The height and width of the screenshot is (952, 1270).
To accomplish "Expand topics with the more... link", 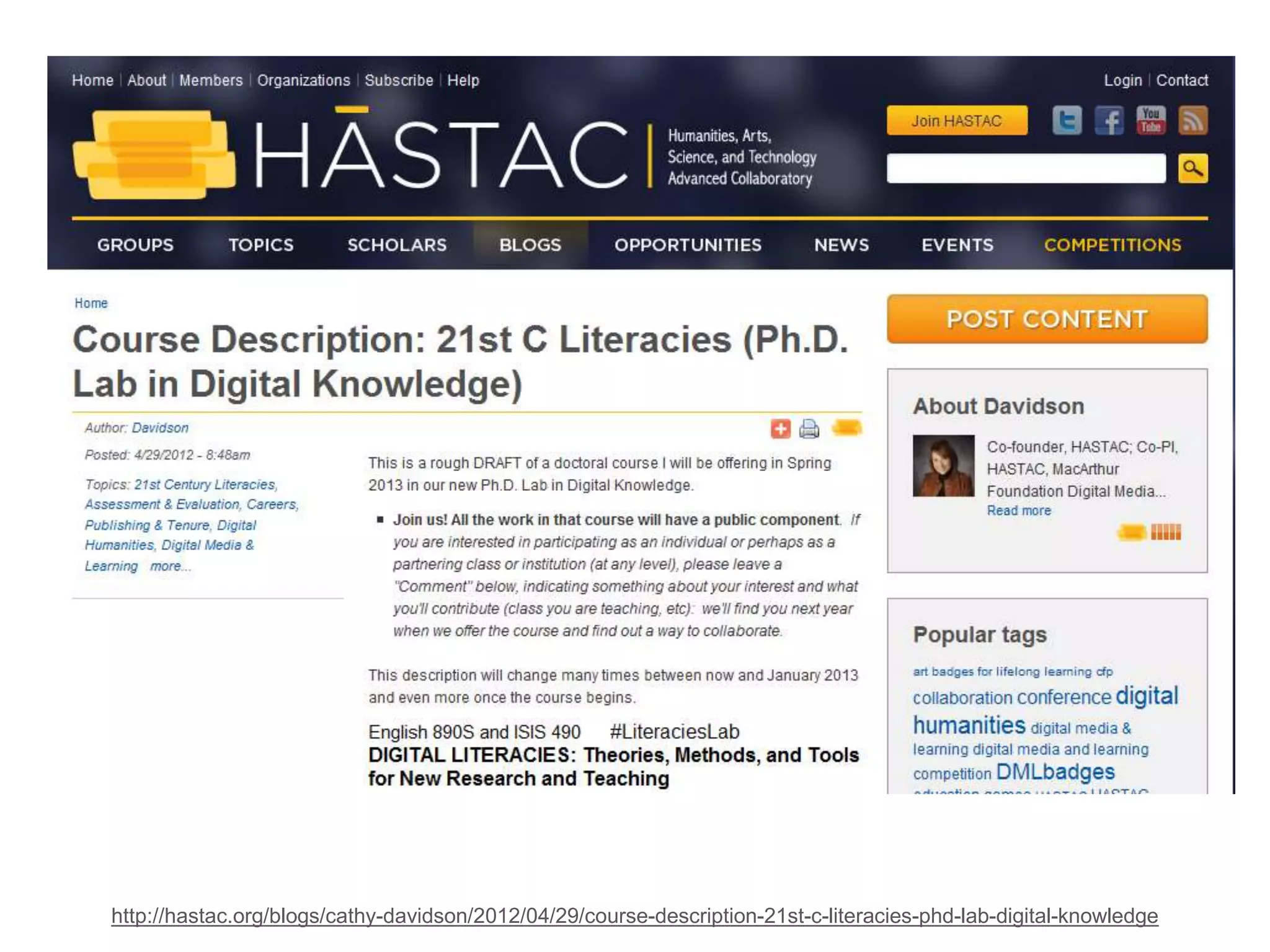I will (x=170, y=566).
